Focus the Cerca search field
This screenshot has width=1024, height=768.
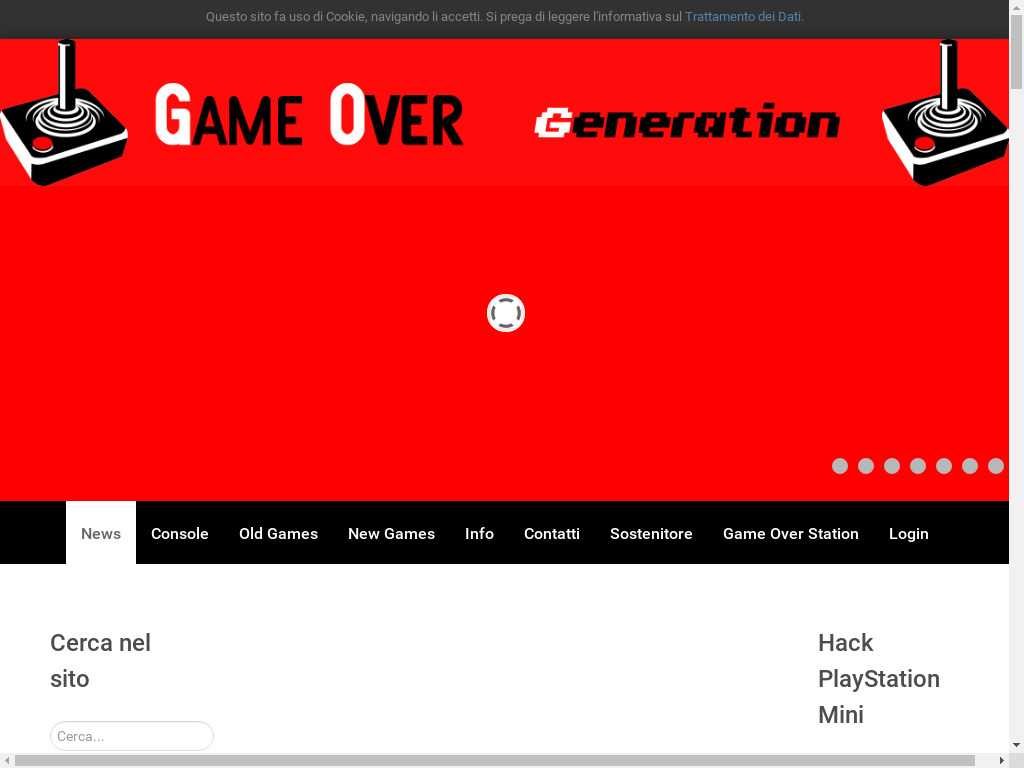(132, 736)
